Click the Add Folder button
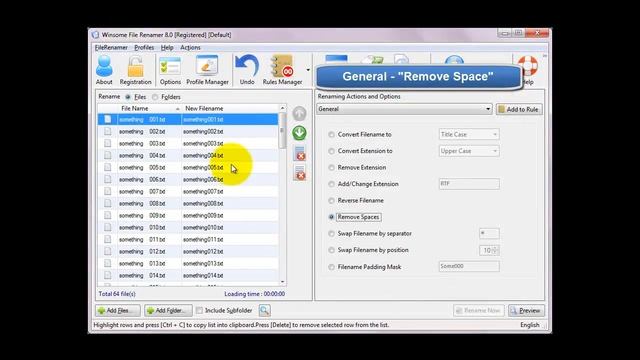640x360 pixels. 168,311
